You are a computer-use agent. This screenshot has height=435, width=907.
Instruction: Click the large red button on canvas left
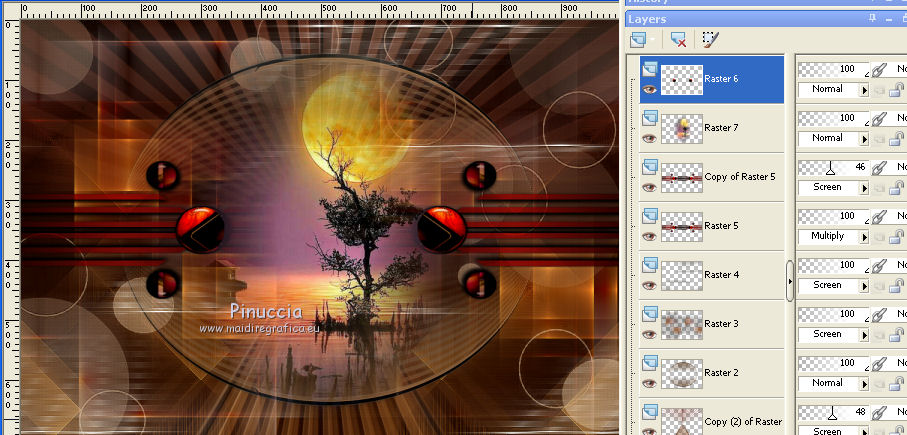[x=200, y=229]
